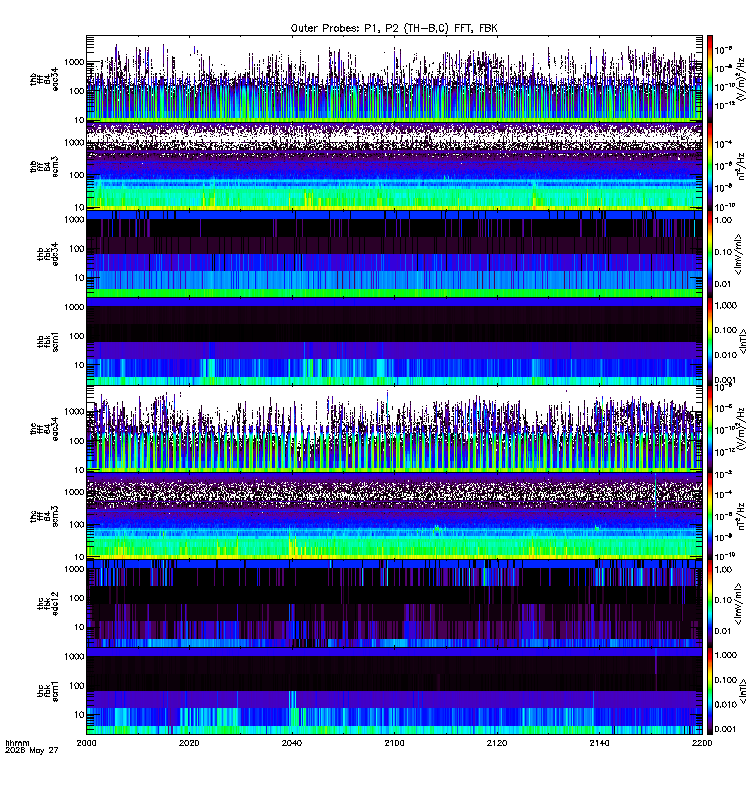Click the 10 y-axis tick of thc fbk scm1 panel
The height and width of the screenshot is (800, 750).
coord(80,715)
